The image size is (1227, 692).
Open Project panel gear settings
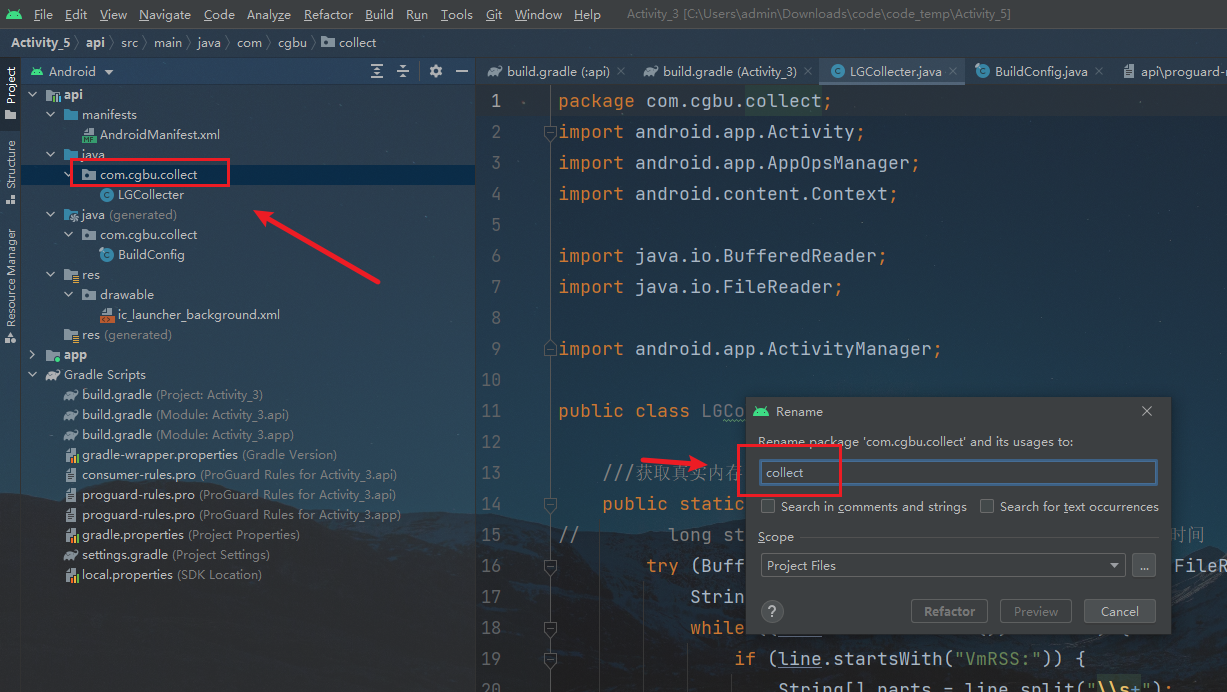[435, 71]
